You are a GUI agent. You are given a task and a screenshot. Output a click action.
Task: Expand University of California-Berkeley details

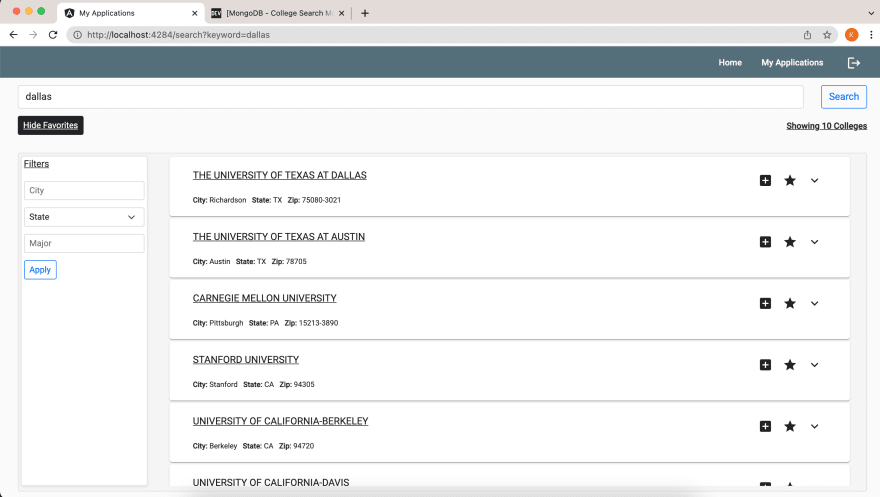[814, 426]
